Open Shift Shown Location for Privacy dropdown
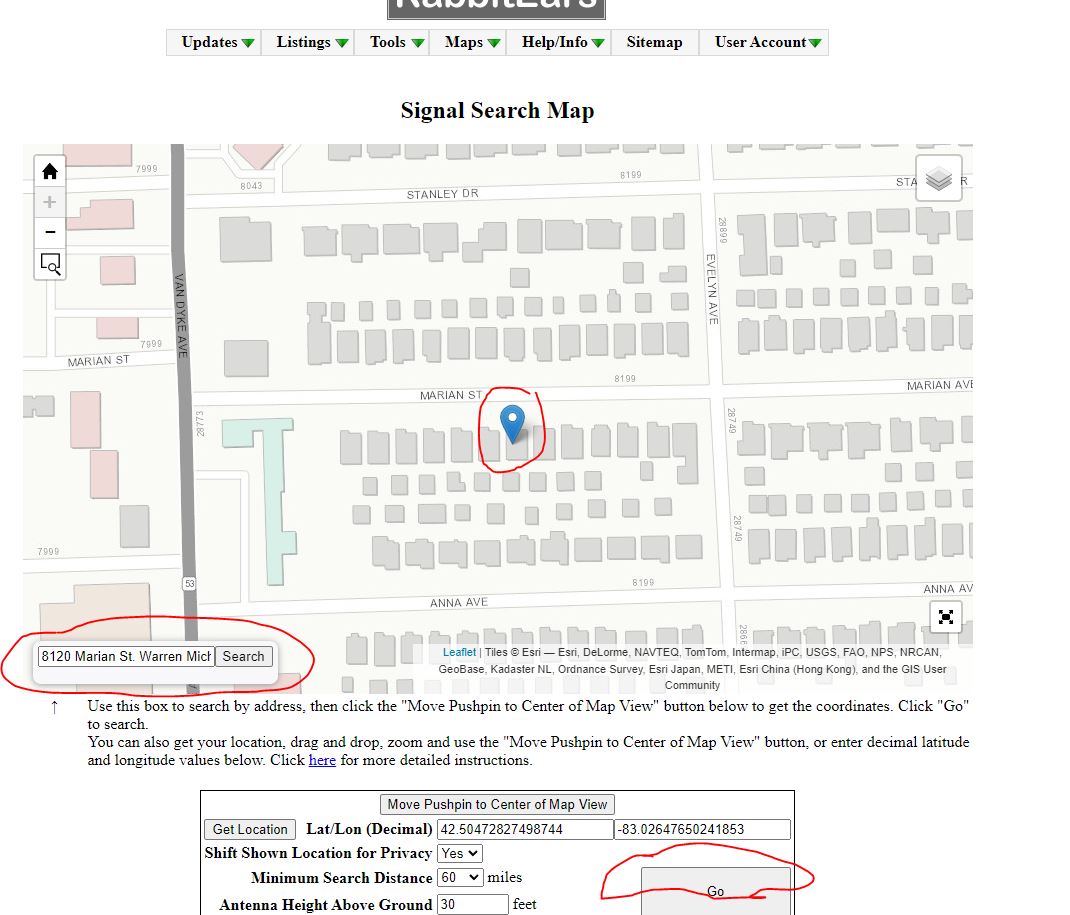Viewport: 1070px width, 915px height. 459,853
